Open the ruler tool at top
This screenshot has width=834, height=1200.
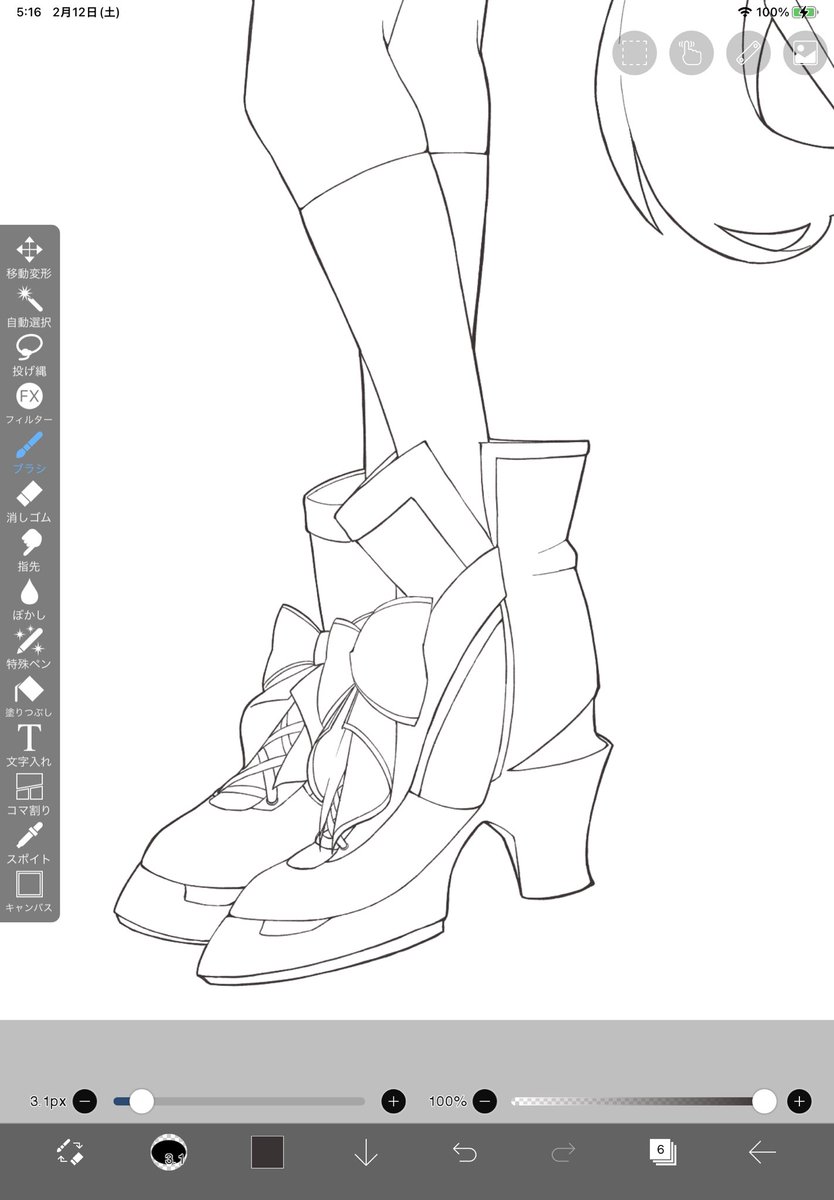[748, 52]
